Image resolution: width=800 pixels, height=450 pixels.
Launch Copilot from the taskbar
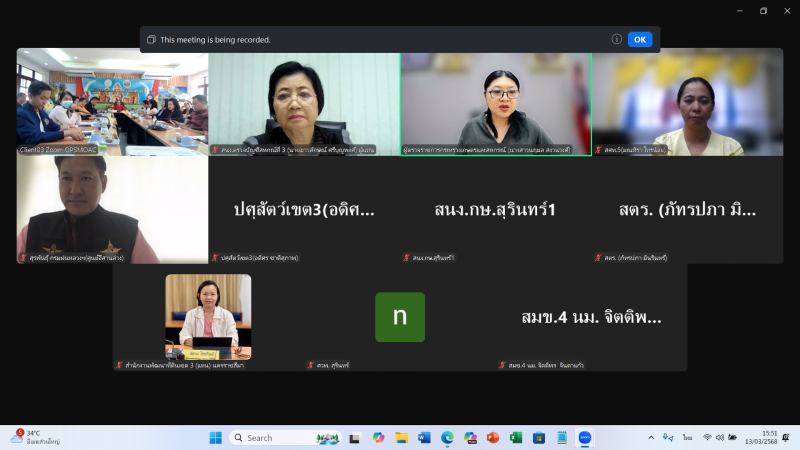pos(378,438)
